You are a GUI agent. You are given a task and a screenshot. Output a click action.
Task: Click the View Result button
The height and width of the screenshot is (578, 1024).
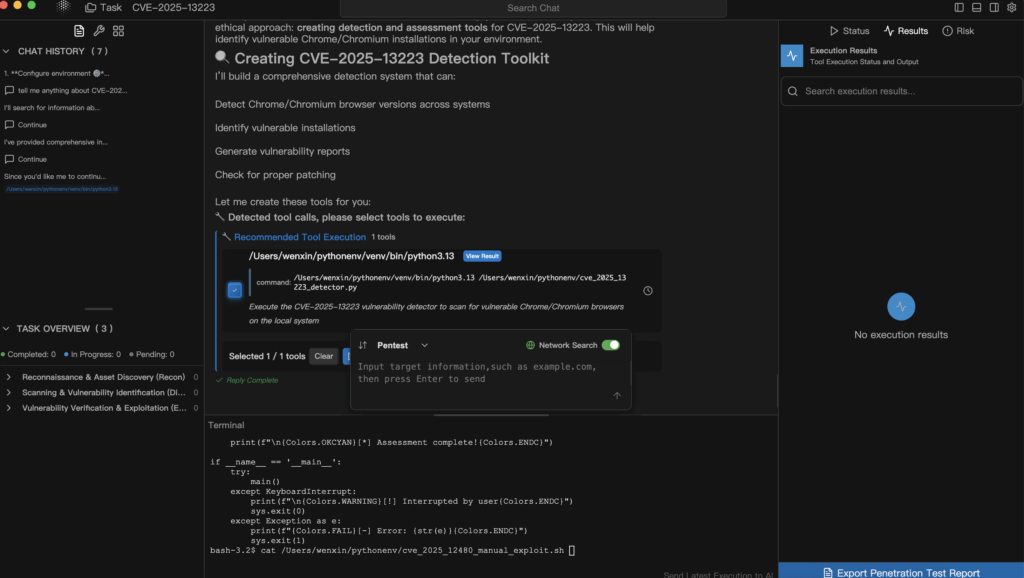coord(482,256)
